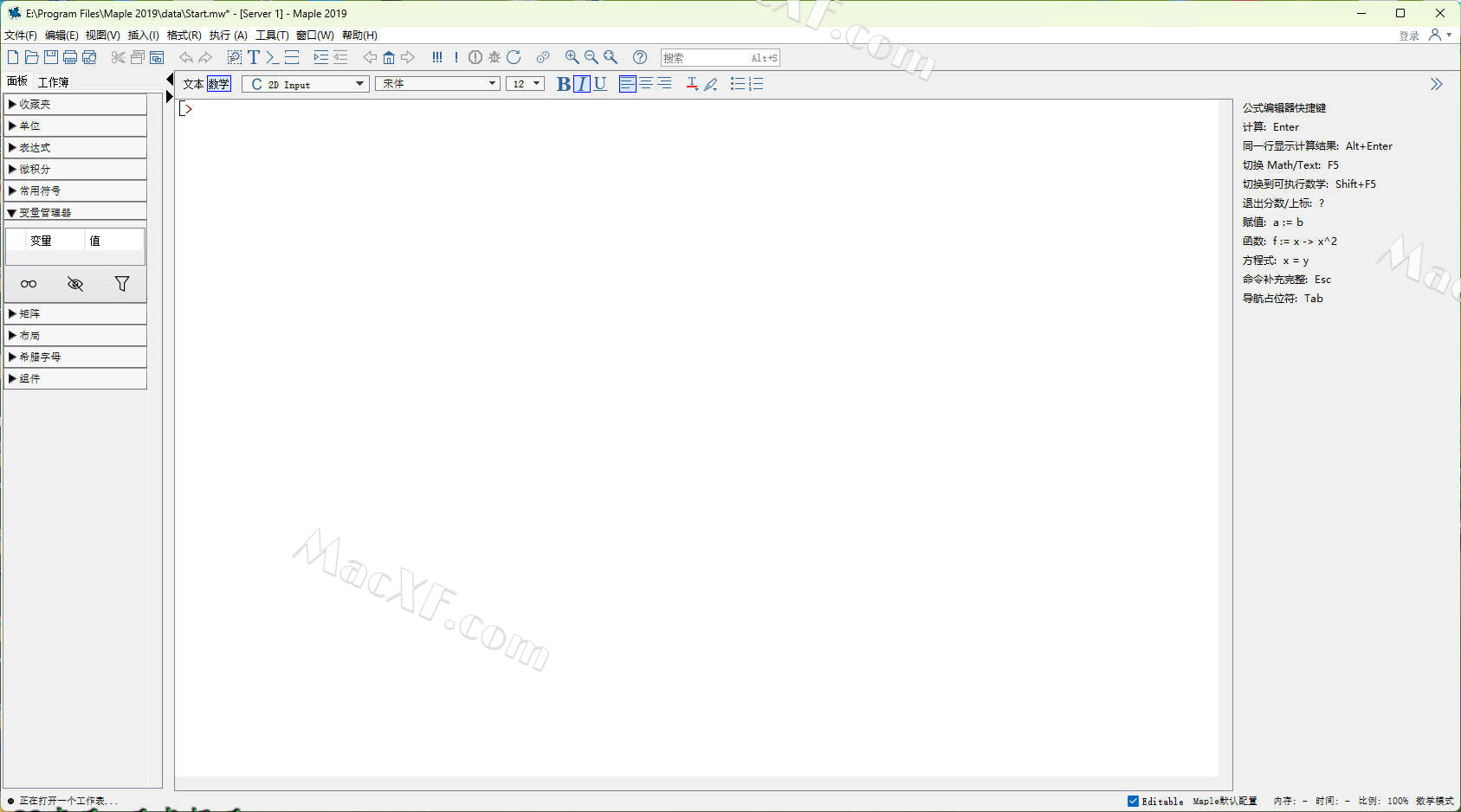This screenshot has height=812, width=1461.
Task: Click the 登录 login link
Action: (x=1409, y=35)
